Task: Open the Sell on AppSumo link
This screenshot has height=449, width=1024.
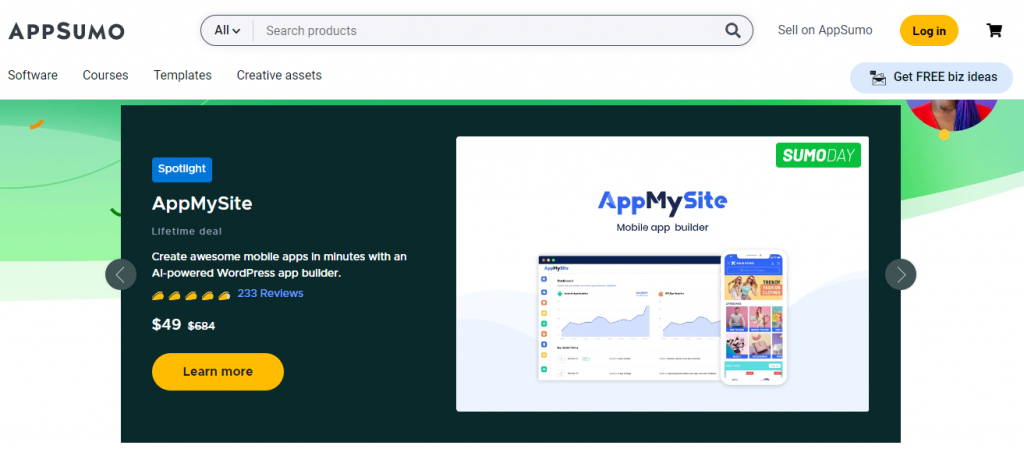Action: coord(825,30)
